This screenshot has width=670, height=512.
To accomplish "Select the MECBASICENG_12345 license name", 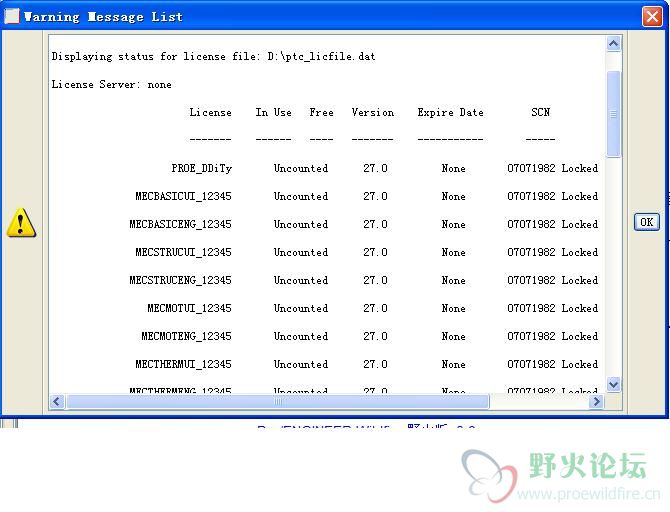I will pos(180,224).
